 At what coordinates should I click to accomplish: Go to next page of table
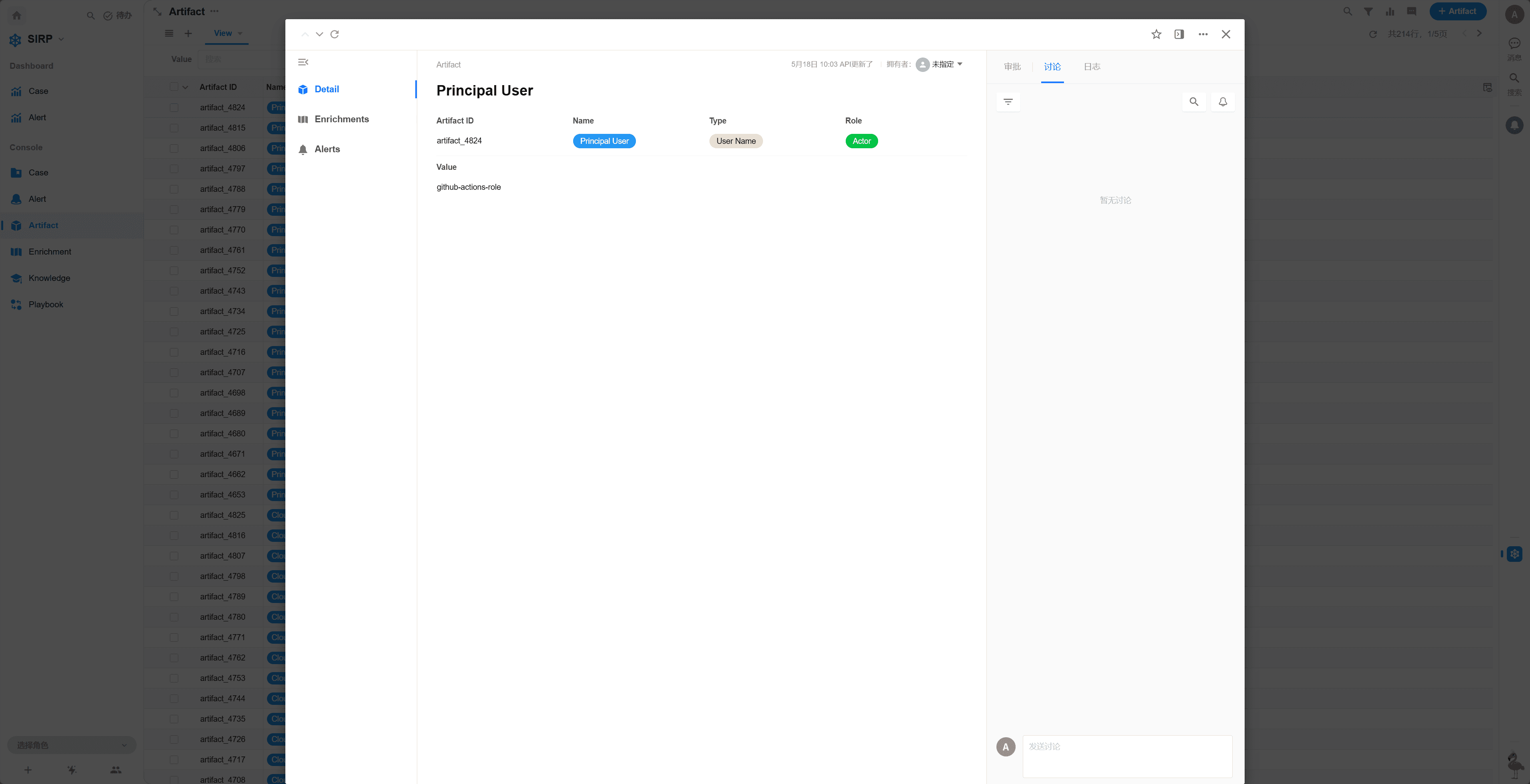1479,34
